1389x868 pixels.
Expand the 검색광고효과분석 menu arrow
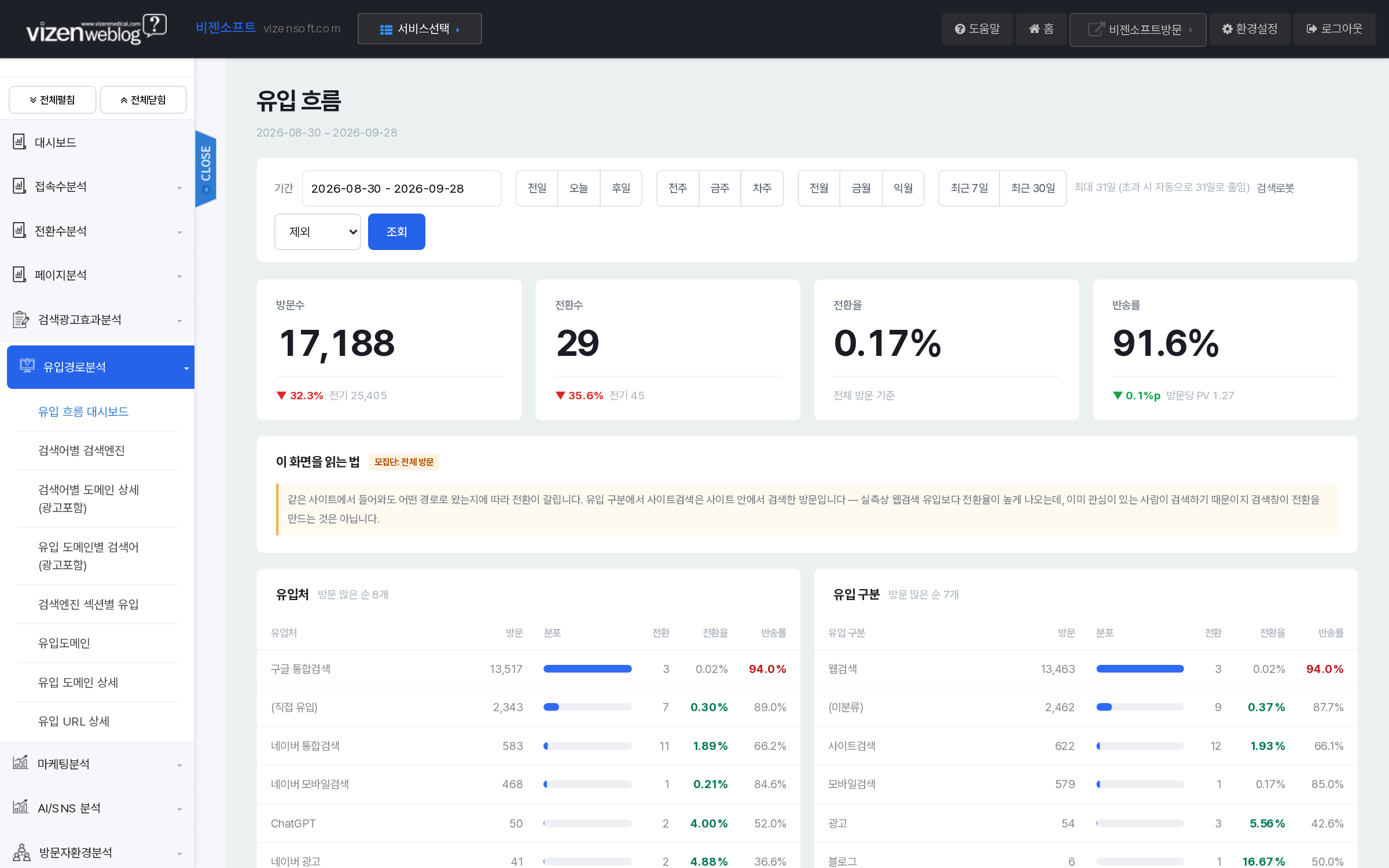click(x=179, y=321)
